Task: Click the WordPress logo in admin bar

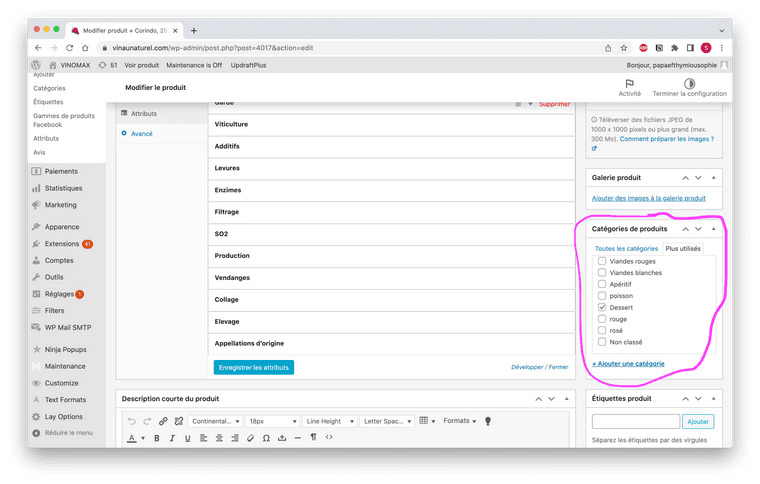Action: 36,65
